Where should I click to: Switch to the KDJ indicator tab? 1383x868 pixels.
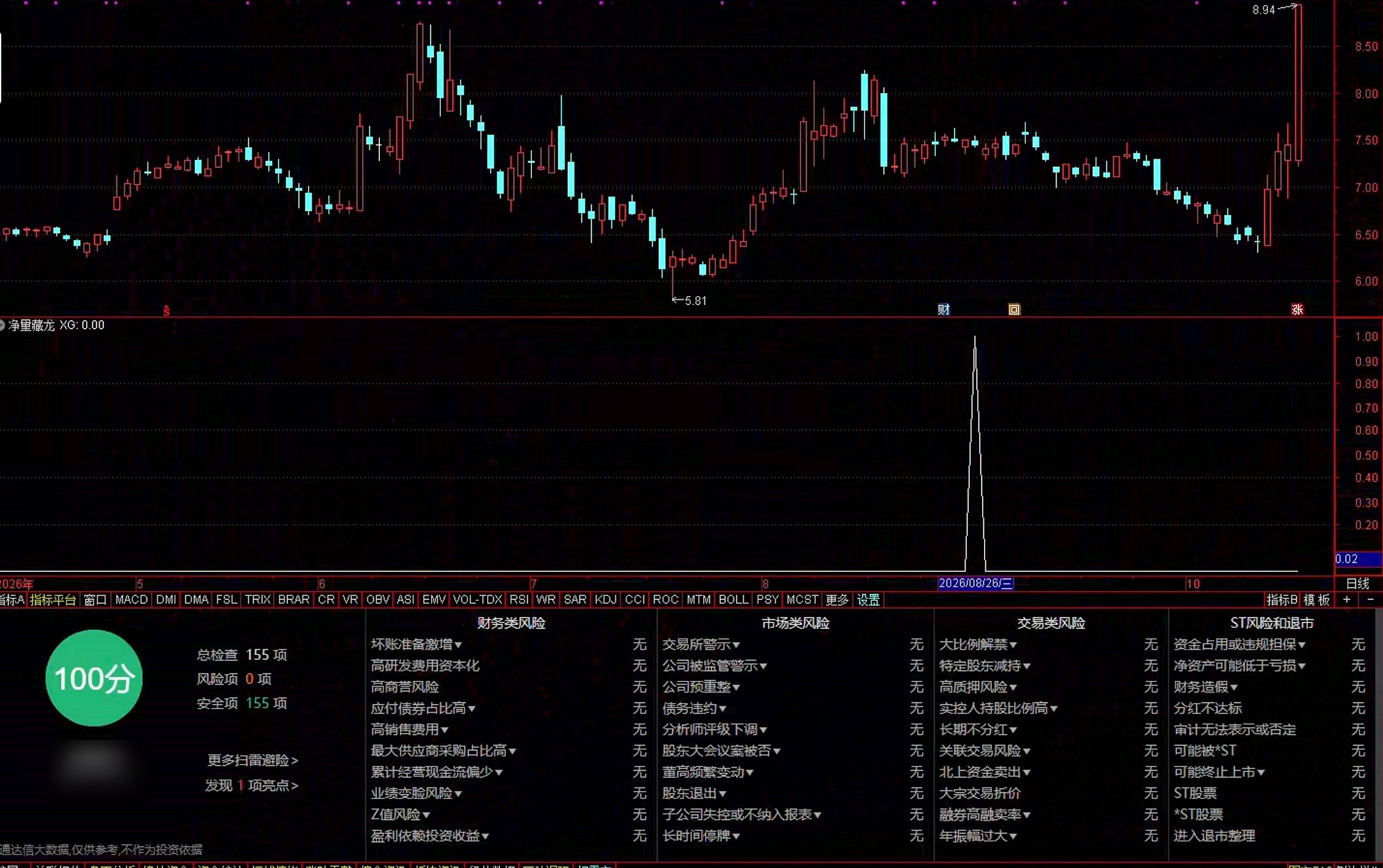[606, 600]
